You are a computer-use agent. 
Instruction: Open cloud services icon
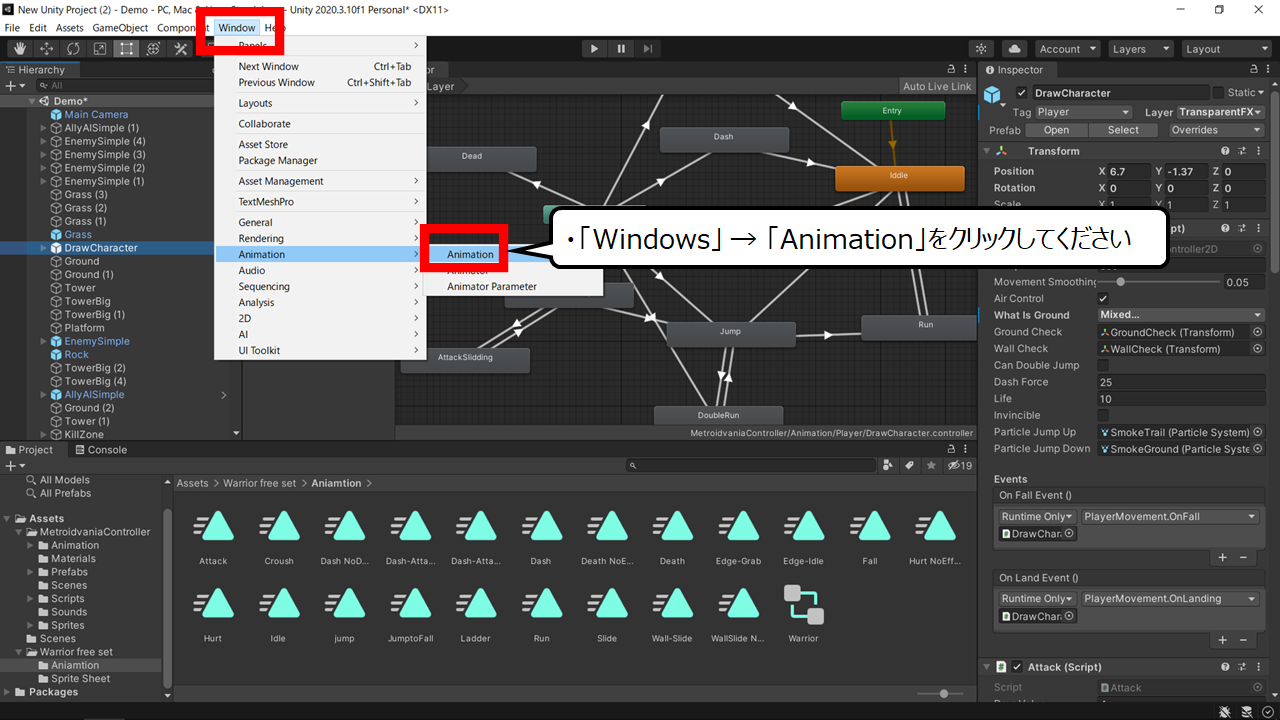pos(1014,48)
